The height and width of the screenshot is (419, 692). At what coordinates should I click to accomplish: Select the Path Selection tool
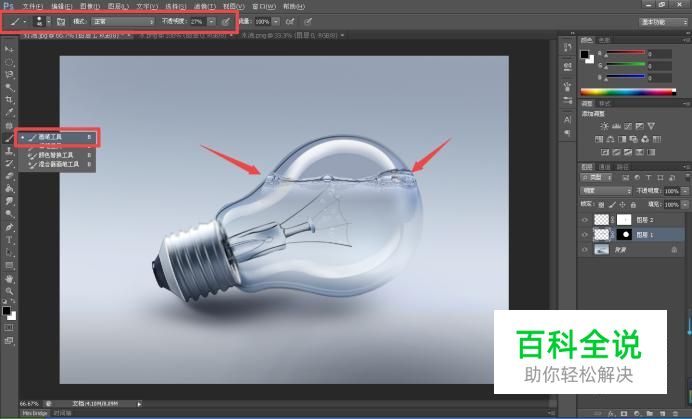[9, 253]
